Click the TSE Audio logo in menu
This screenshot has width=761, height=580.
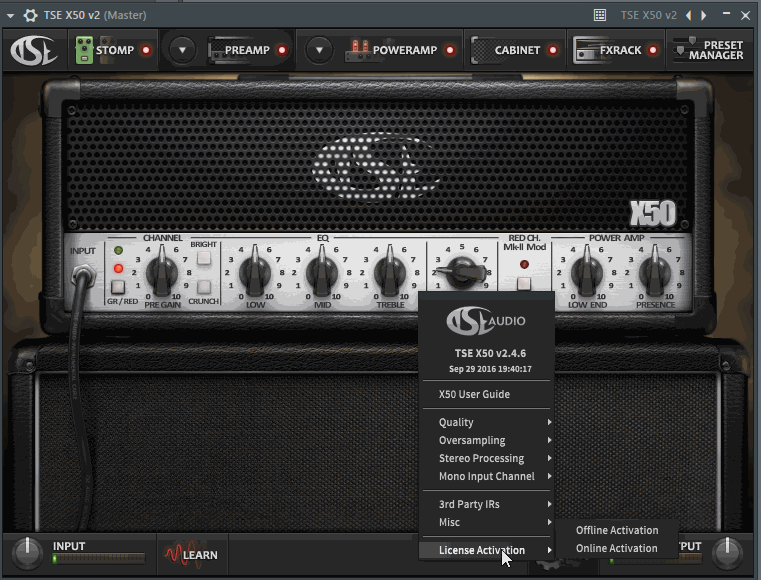click(x=486, y=320)
